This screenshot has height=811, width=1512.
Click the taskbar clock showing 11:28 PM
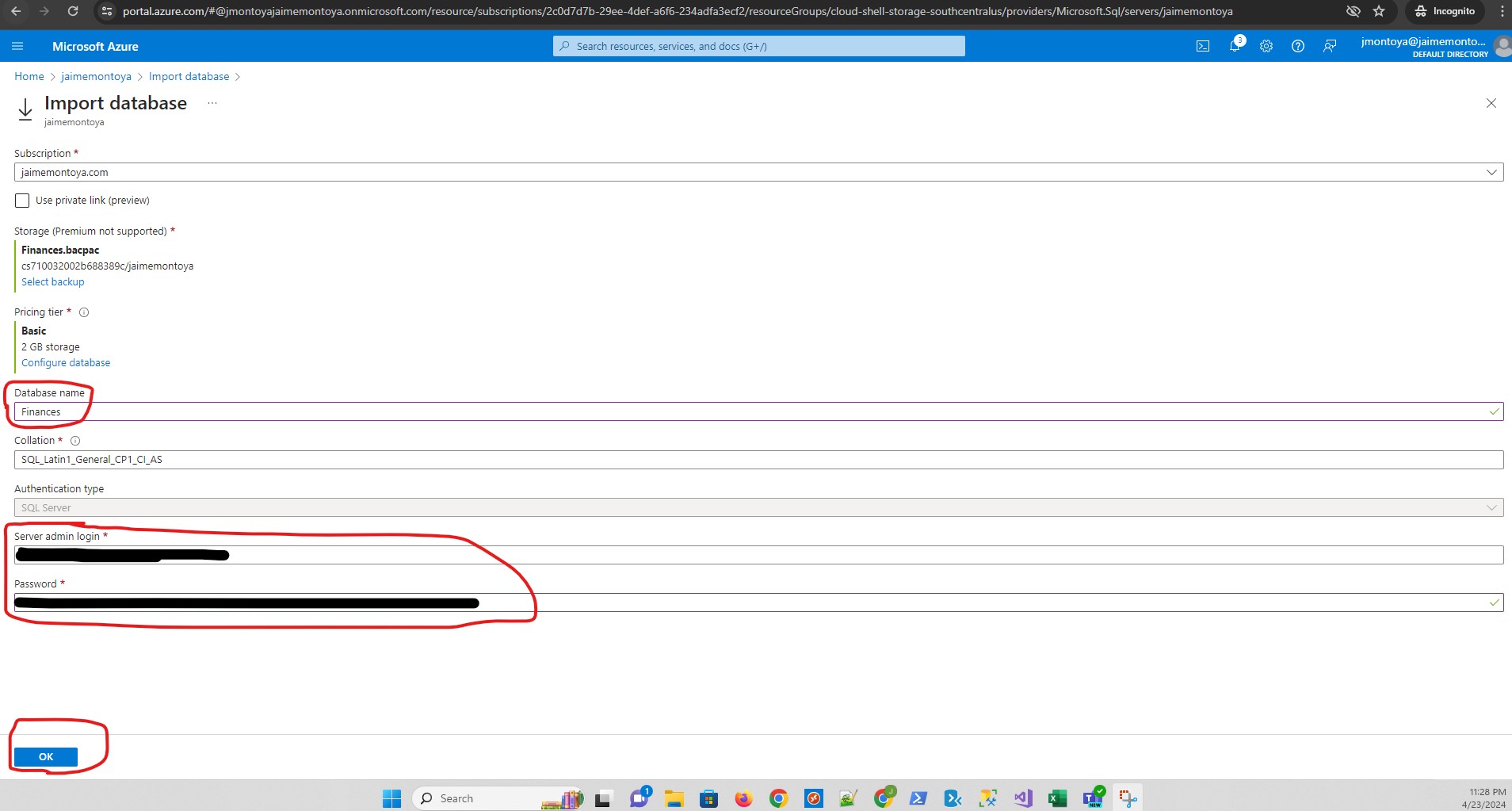click(1487, 792)
